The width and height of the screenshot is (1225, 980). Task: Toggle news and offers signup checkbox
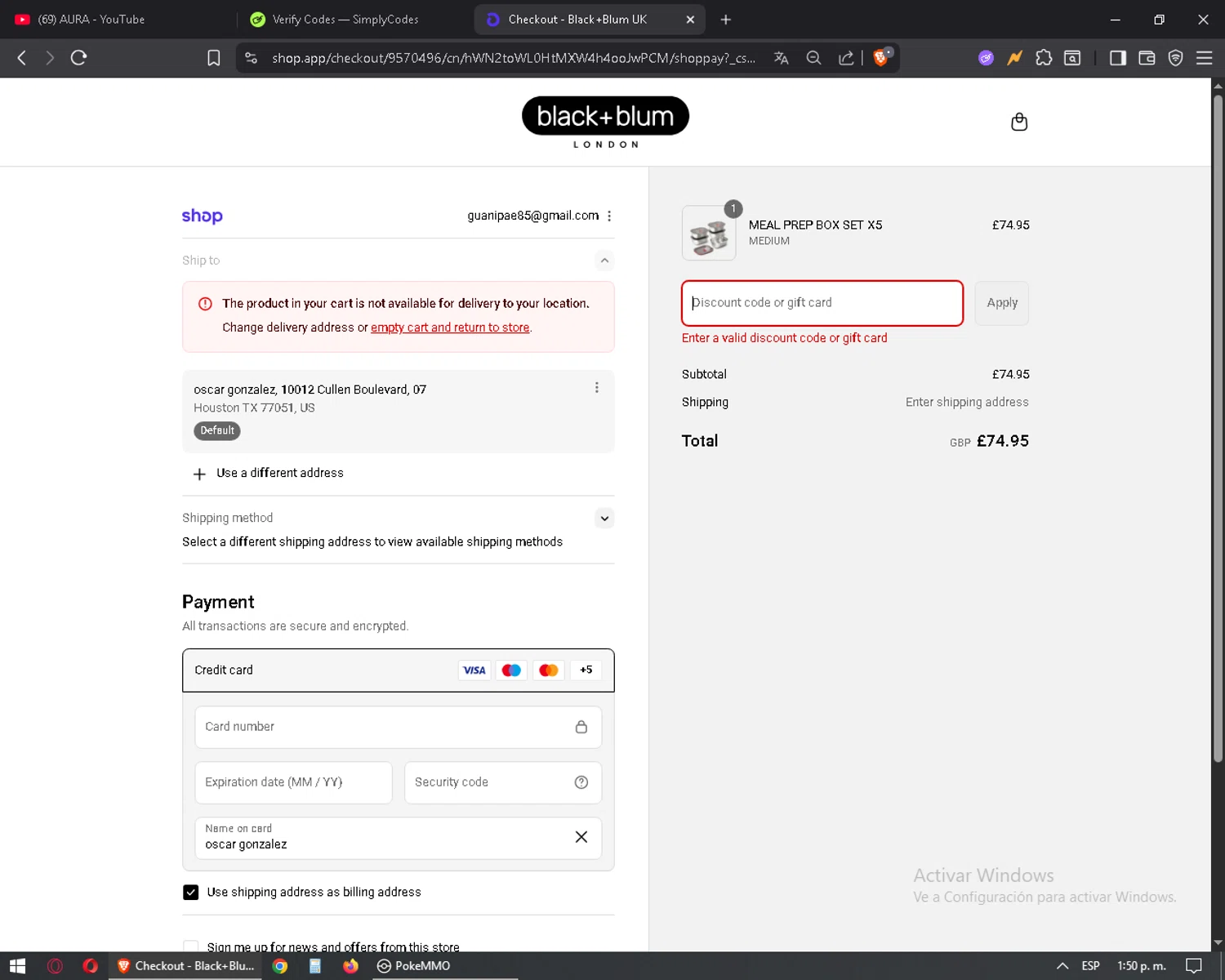191,947
